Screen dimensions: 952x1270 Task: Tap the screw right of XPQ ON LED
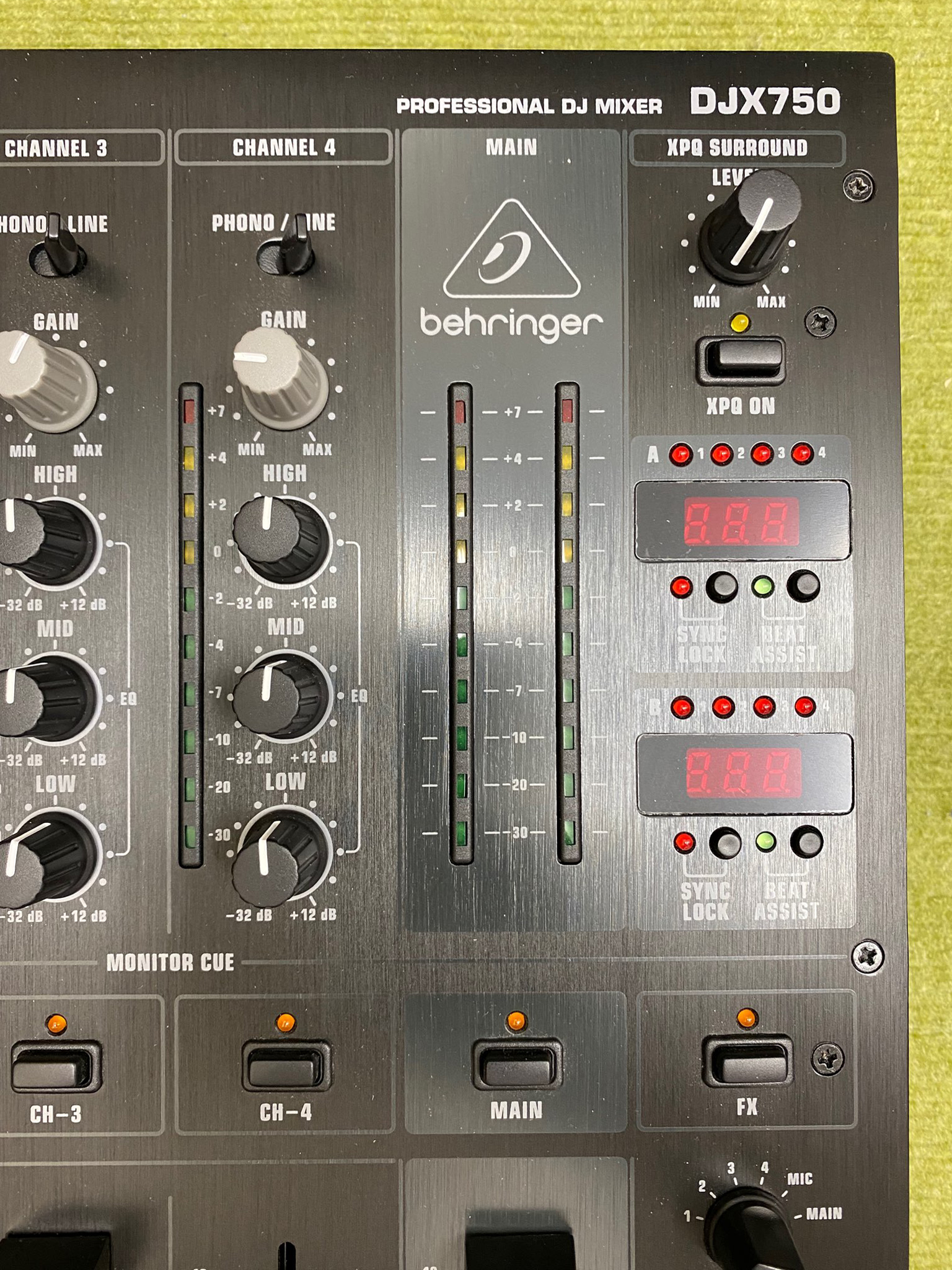tap(820, 322)
